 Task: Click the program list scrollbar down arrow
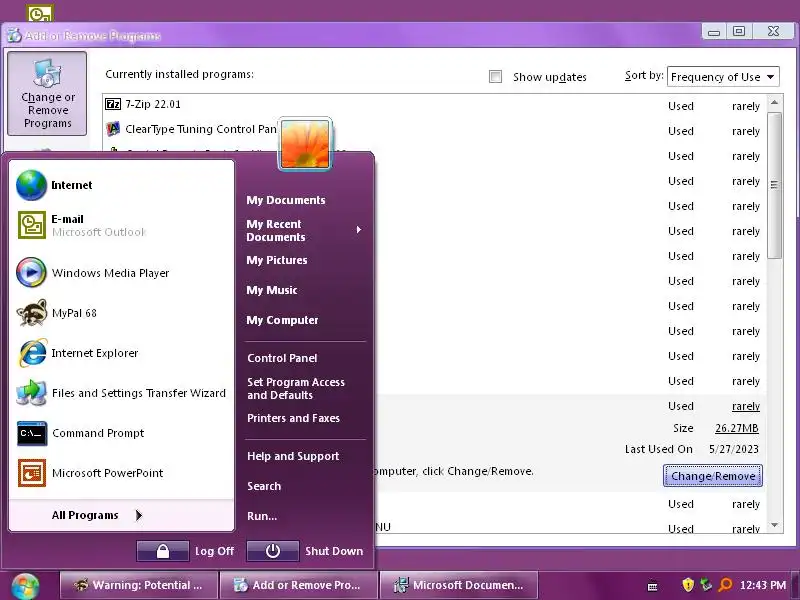(774, 525)
